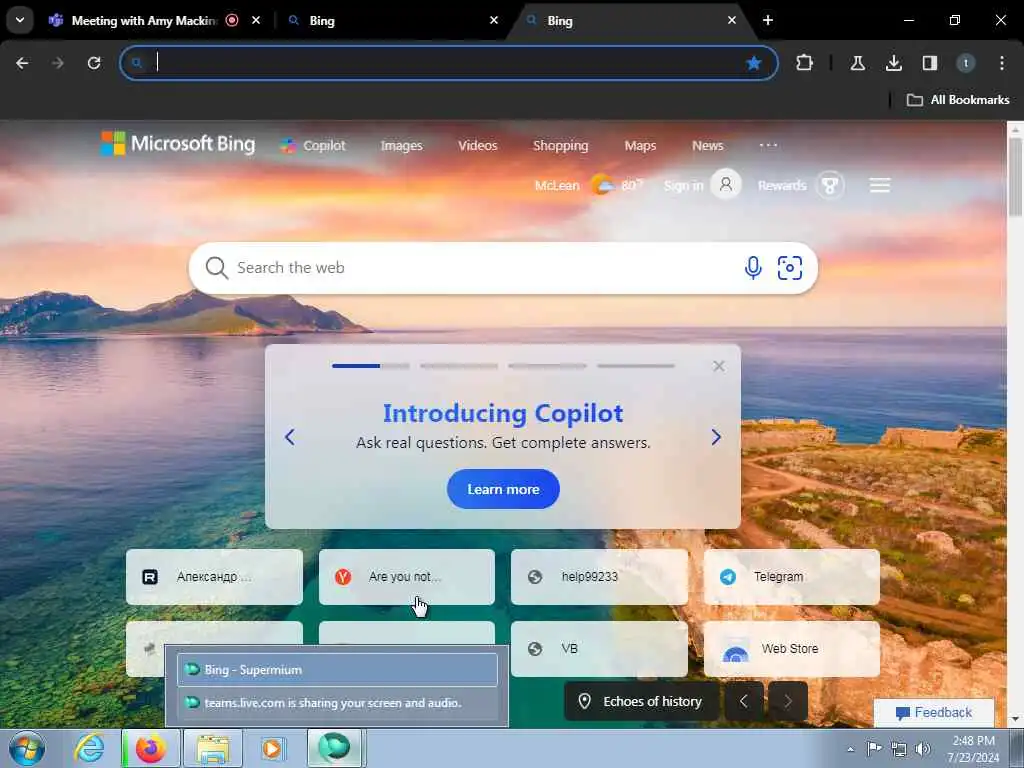Open Images in Bing navigation

(x=402, y=146)
